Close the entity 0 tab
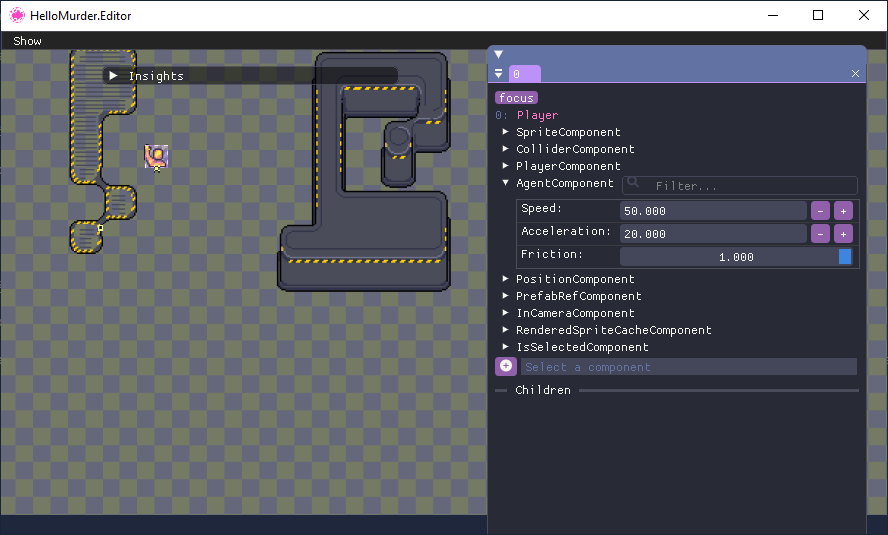Viewport: 888px width, 535px height. tap(855, 74)
